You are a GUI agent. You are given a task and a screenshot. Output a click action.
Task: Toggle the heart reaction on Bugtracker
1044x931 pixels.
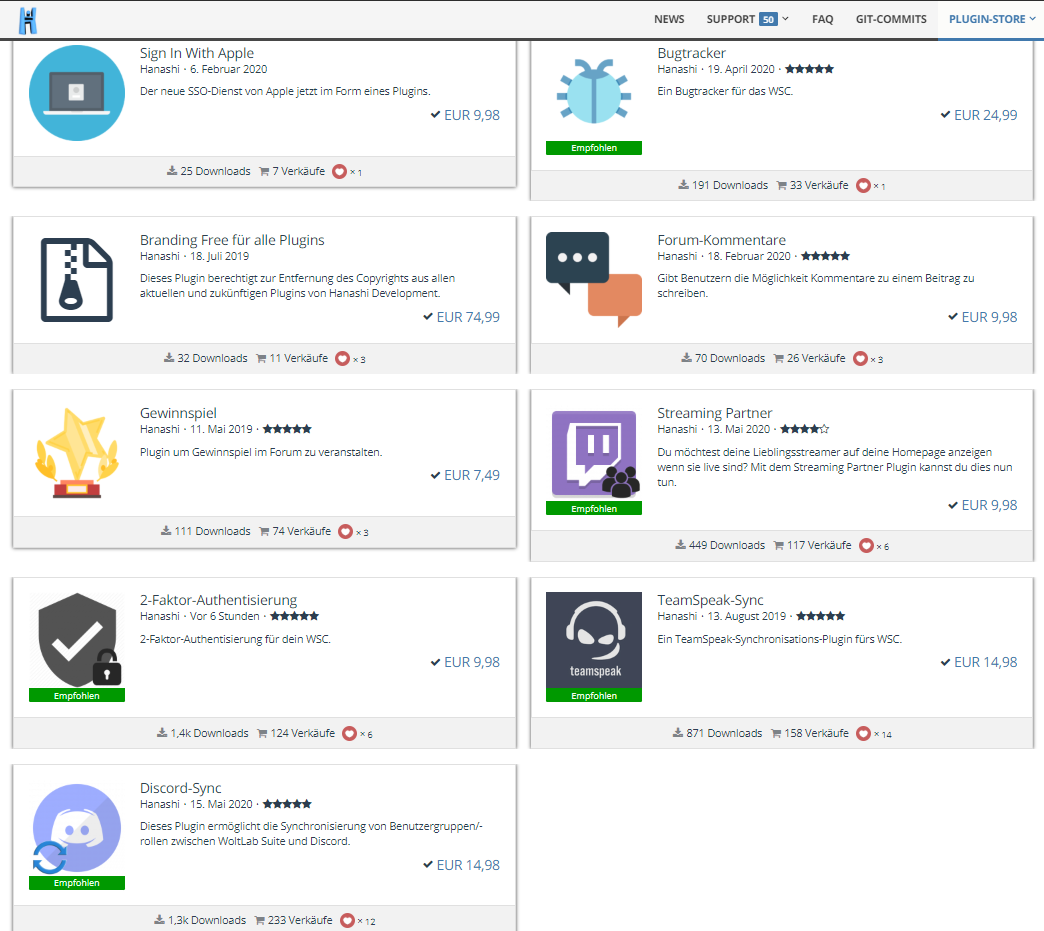pos(863,185)
